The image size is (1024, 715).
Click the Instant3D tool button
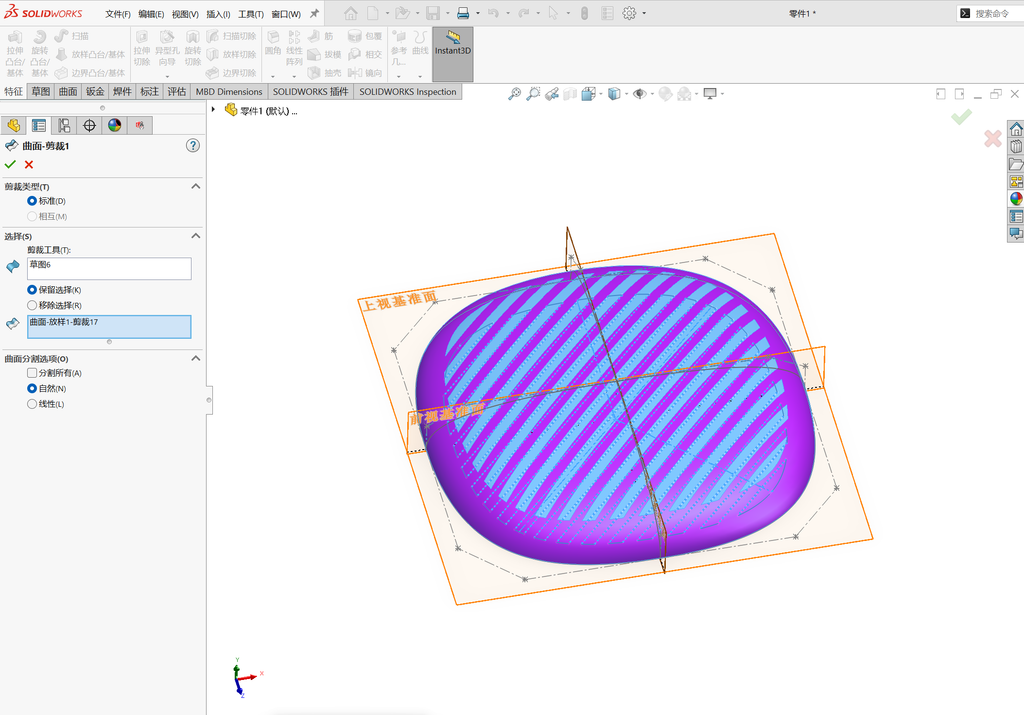point(453,54)
